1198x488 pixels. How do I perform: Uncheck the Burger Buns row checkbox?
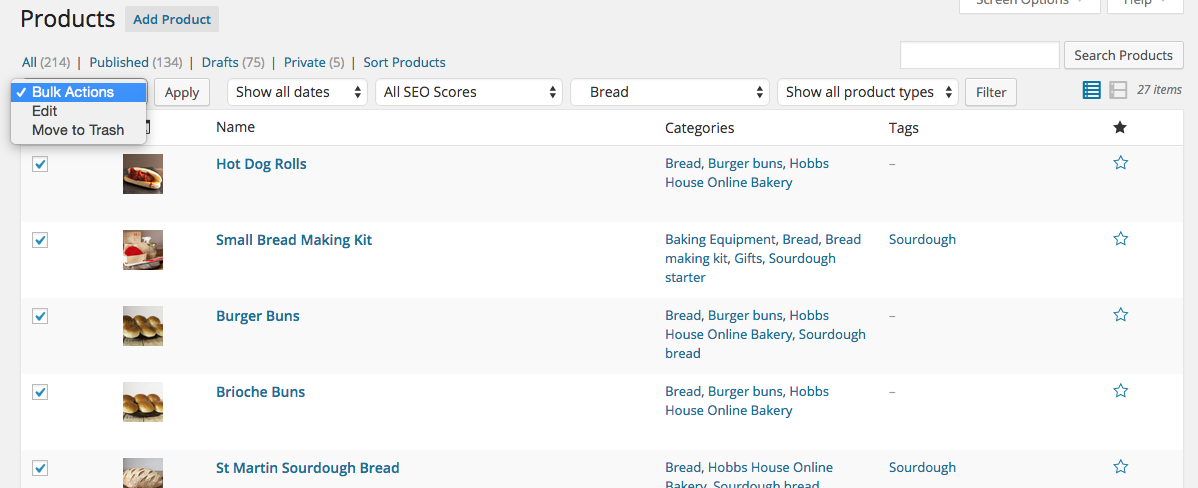point(40,316)
